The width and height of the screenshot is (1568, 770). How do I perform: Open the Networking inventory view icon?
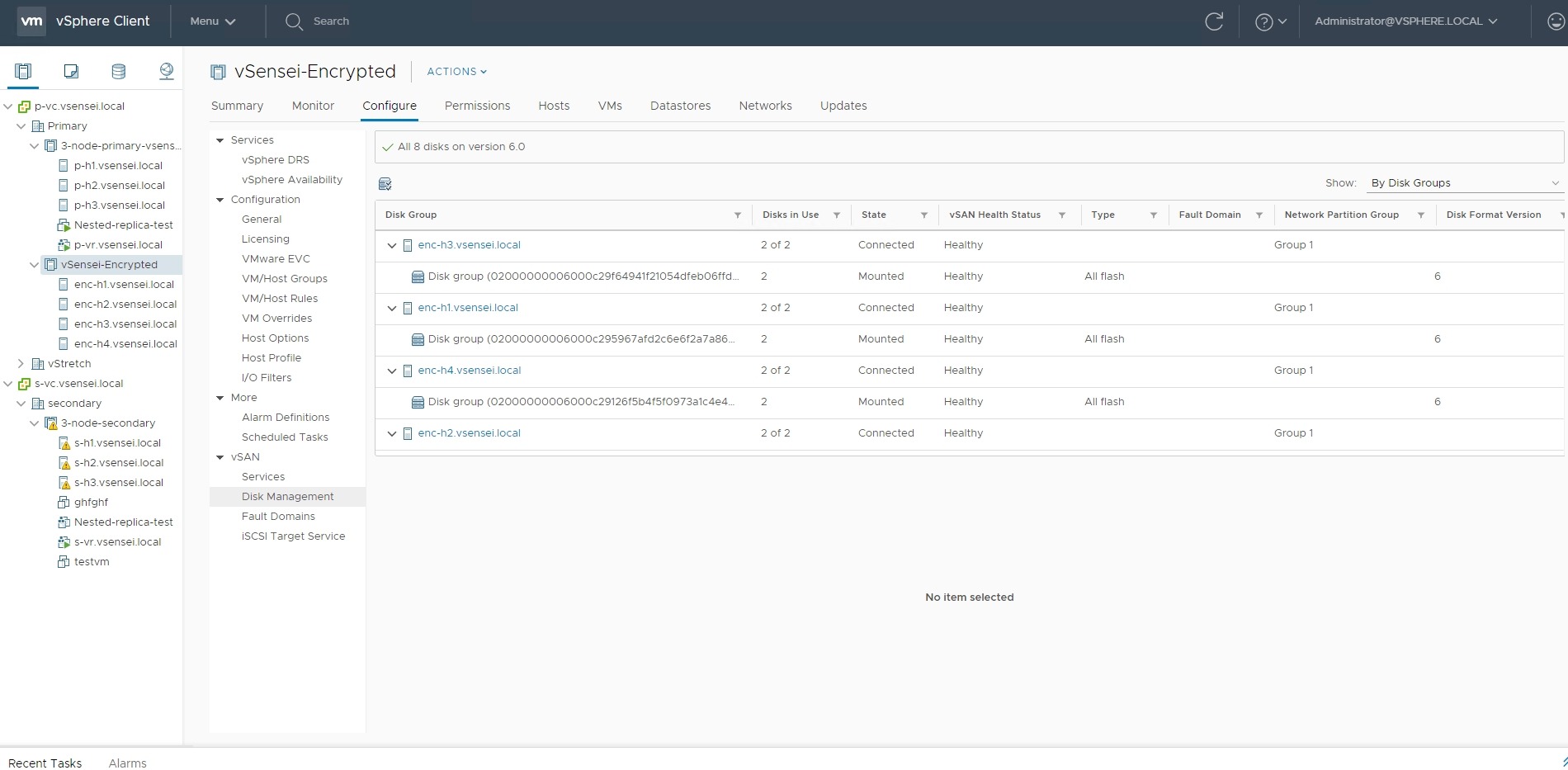pos(166,72)
